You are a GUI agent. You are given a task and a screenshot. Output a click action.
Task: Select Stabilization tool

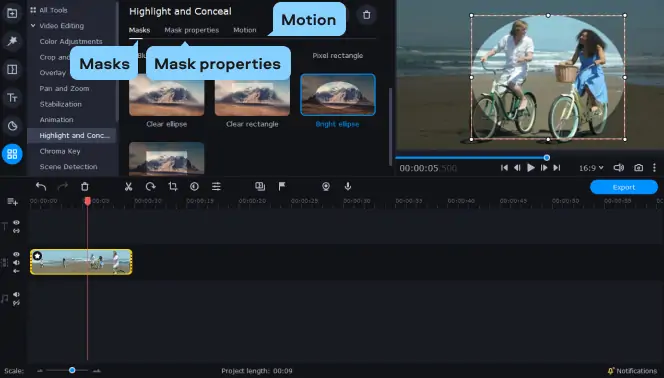(61, 104)
